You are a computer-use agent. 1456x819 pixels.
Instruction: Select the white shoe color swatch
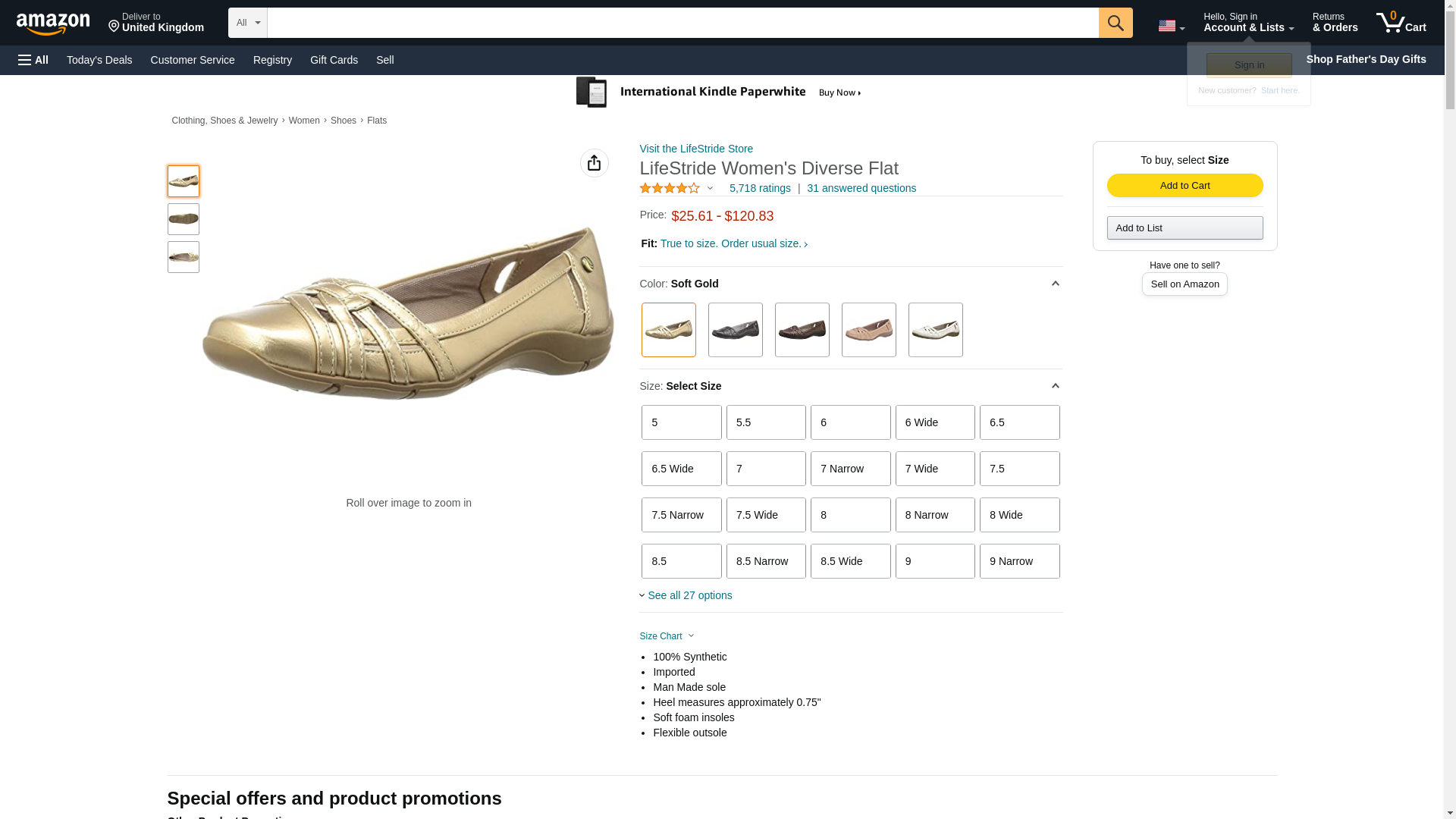[x=935, y=330]
